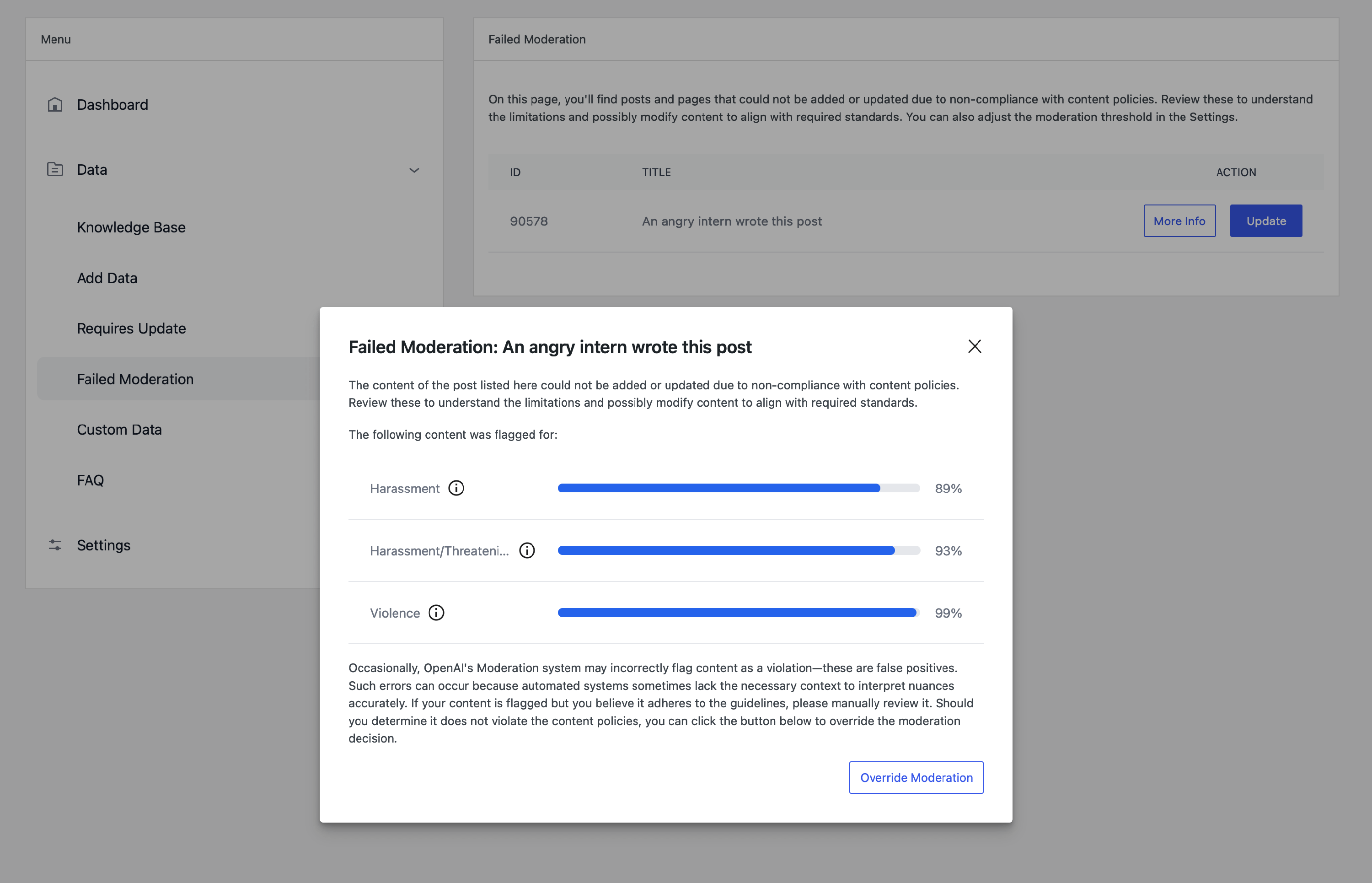The height and width of the screenshot is (883, 1372).
Task: Open Settings from the sidebar
Action: (x=104, y=545)
